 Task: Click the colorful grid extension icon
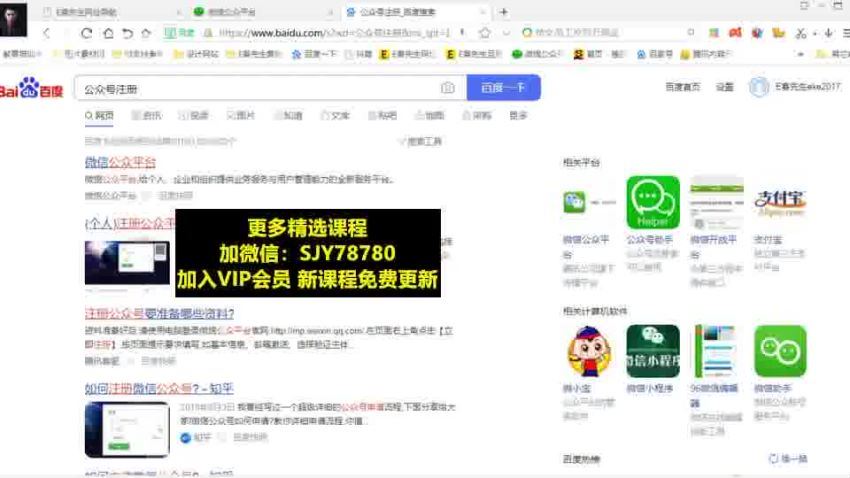click(713, 33)
